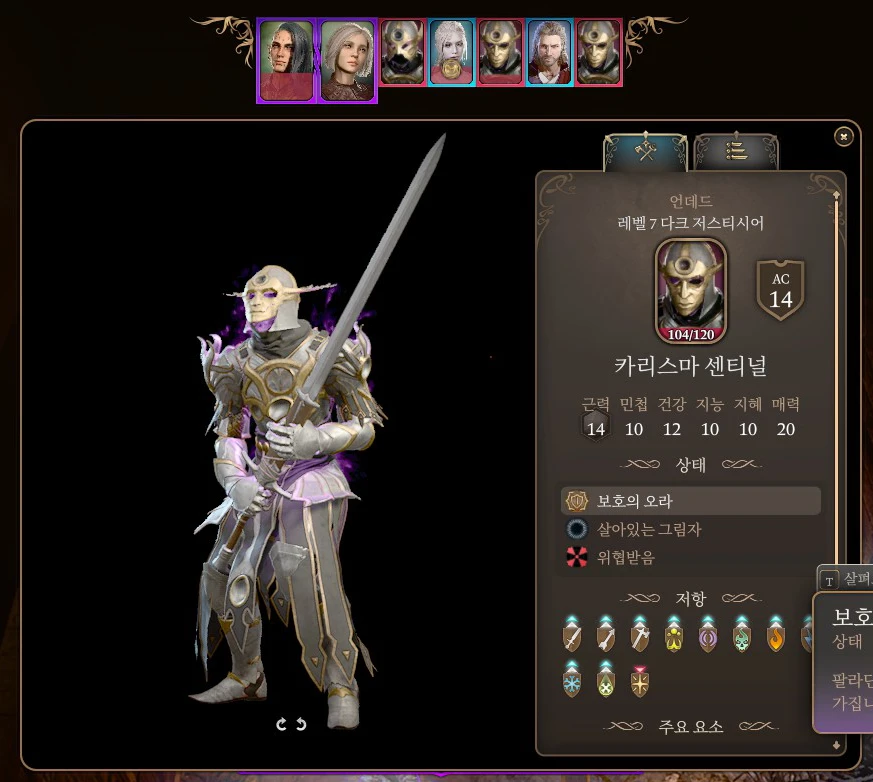Click the yellow acid resistance shield icon
Viewport: 873px width, 782px height.
[x=674, y=634]
